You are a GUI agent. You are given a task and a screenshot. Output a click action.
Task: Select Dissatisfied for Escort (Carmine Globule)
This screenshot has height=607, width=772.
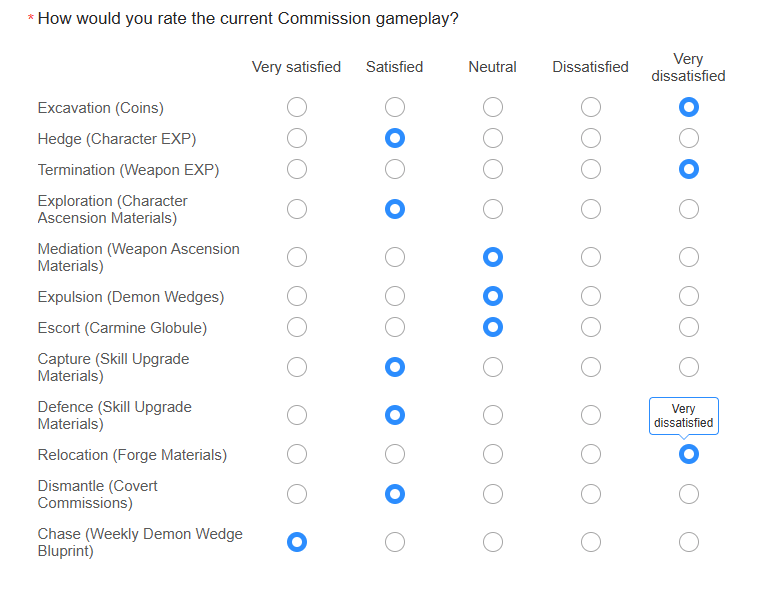(x=591, y=327)
